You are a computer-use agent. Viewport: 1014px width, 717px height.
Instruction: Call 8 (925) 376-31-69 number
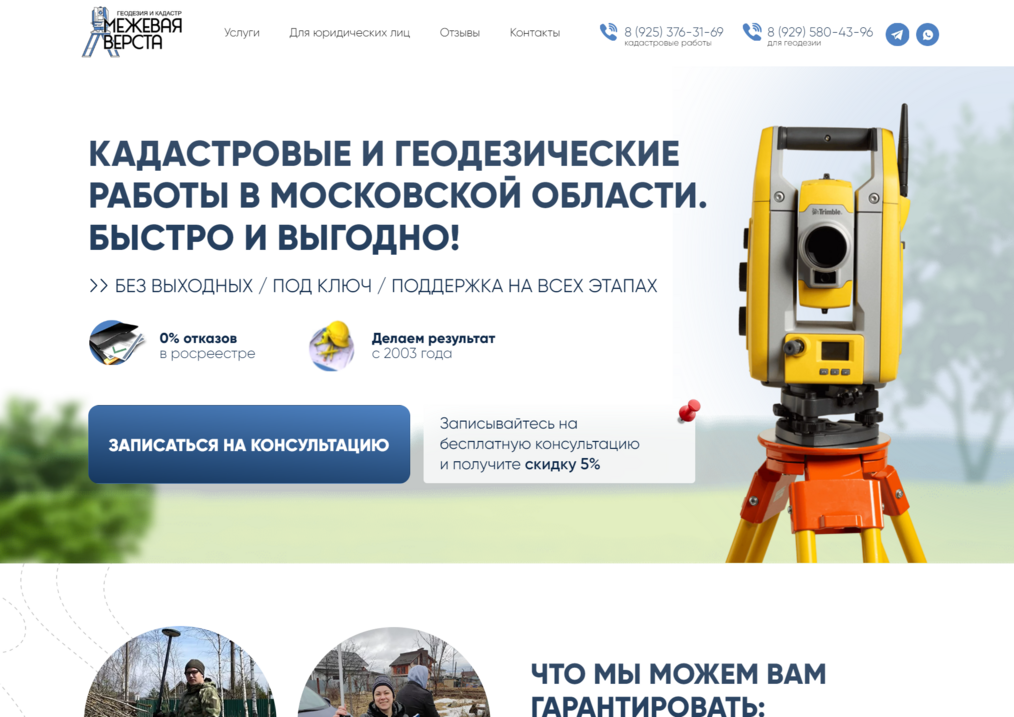673,31
